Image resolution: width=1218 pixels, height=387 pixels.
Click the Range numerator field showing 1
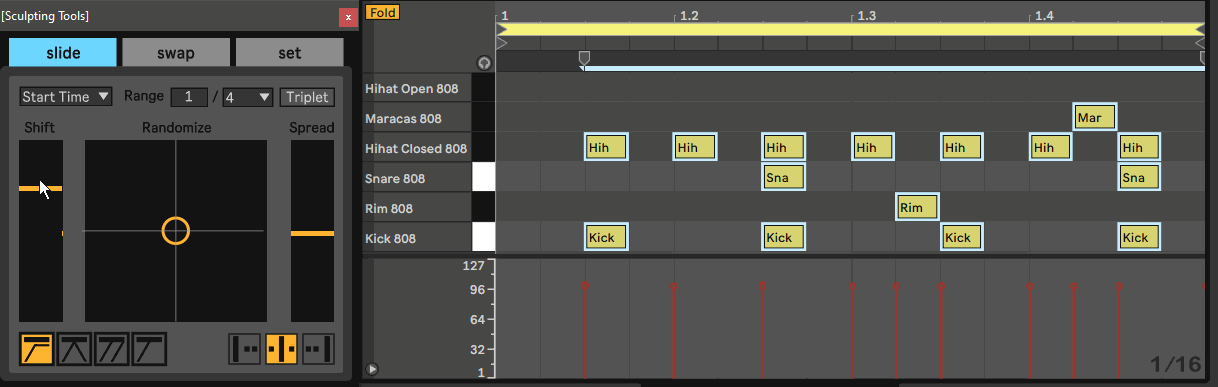pos(189,97)
